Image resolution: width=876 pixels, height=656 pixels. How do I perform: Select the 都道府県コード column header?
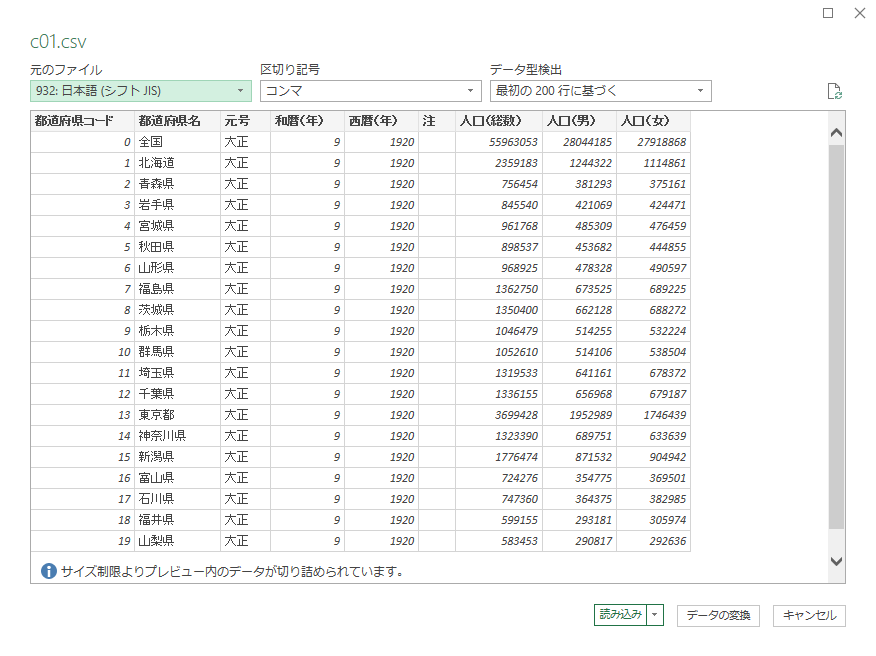[82, 121]
